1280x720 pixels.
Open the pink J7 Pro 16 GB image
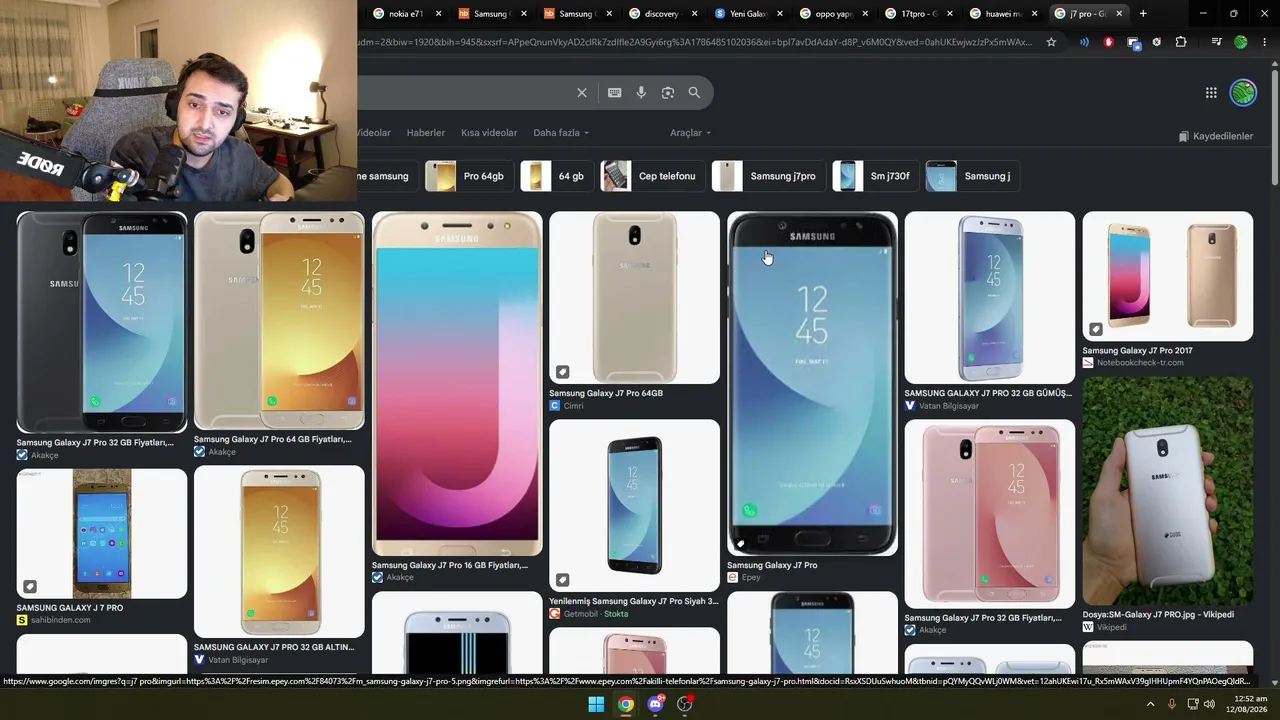pos(457,383)
